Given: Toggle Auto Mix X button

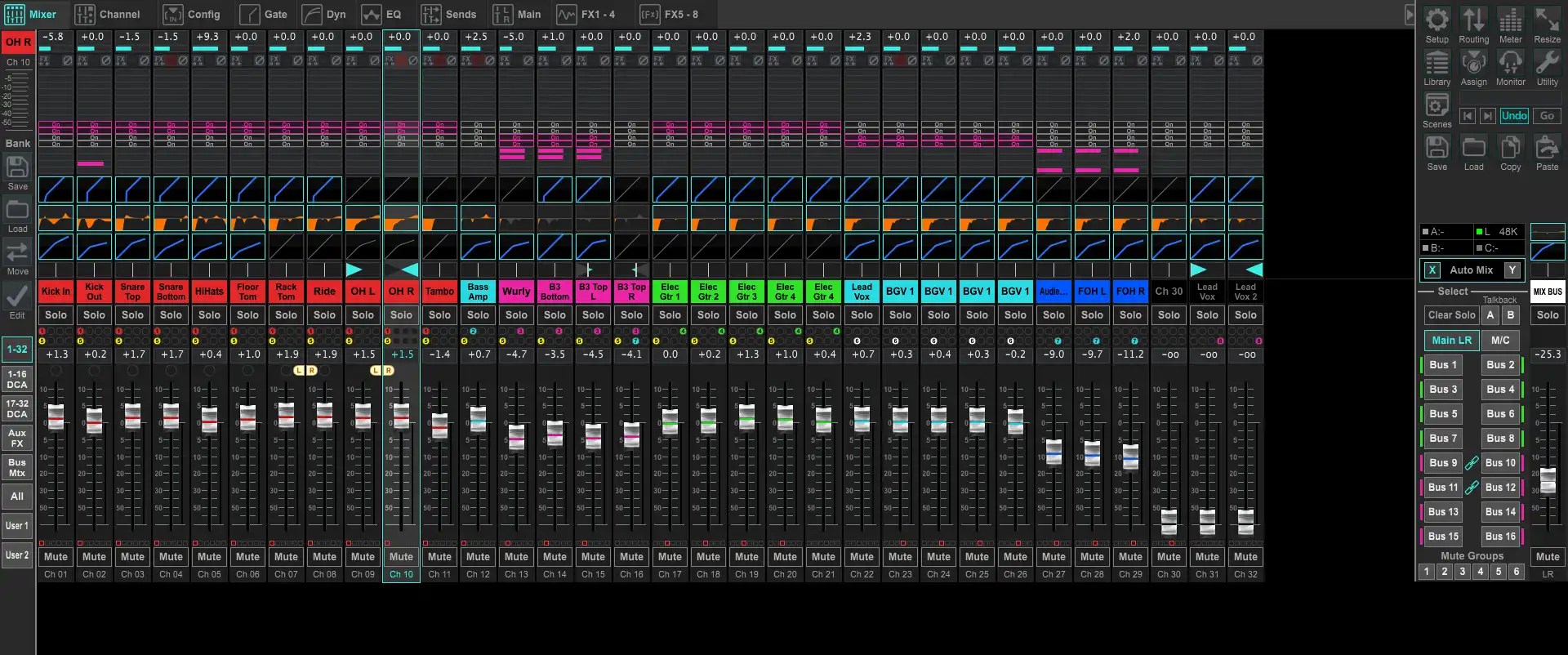Looking at the screenshot, I should tap(1432, 270).
